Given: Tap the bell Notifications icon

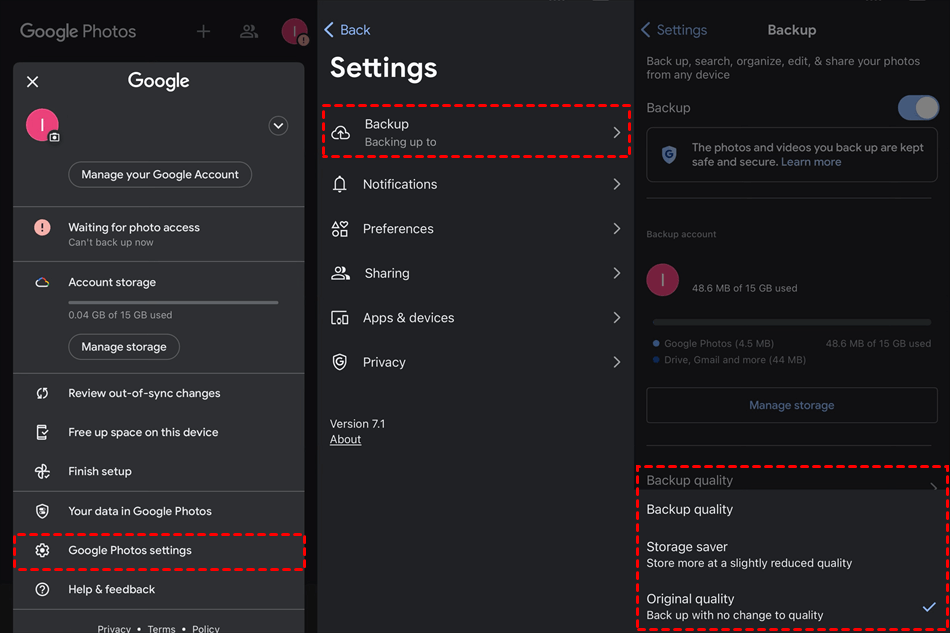Looking at the screenshot, I should (x=340, y=184).
